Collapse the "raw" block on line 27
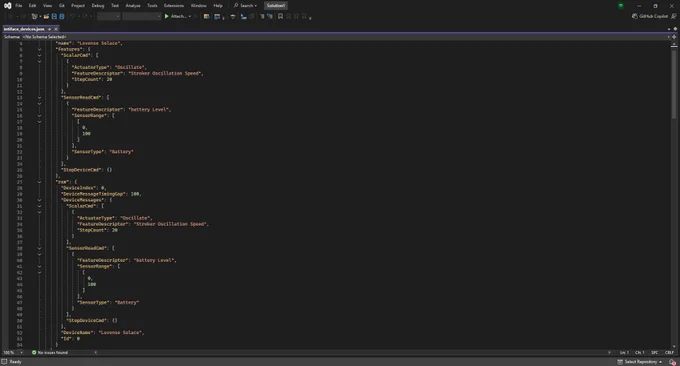The width and height of the screenshot is (680, 366). click(x=39, y=182)
